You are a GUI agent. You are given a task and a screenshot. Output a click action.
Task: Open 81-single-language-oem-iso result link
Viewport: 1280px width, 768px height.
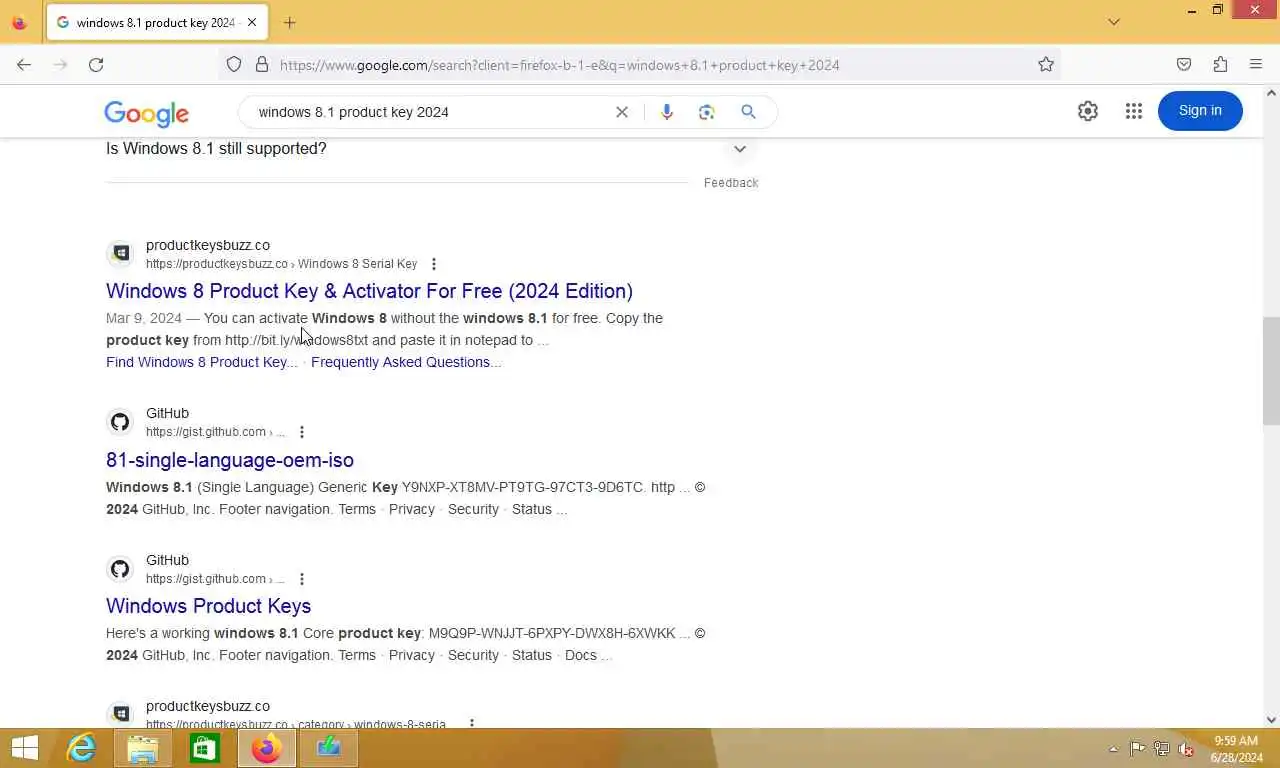tap(230, 460)
